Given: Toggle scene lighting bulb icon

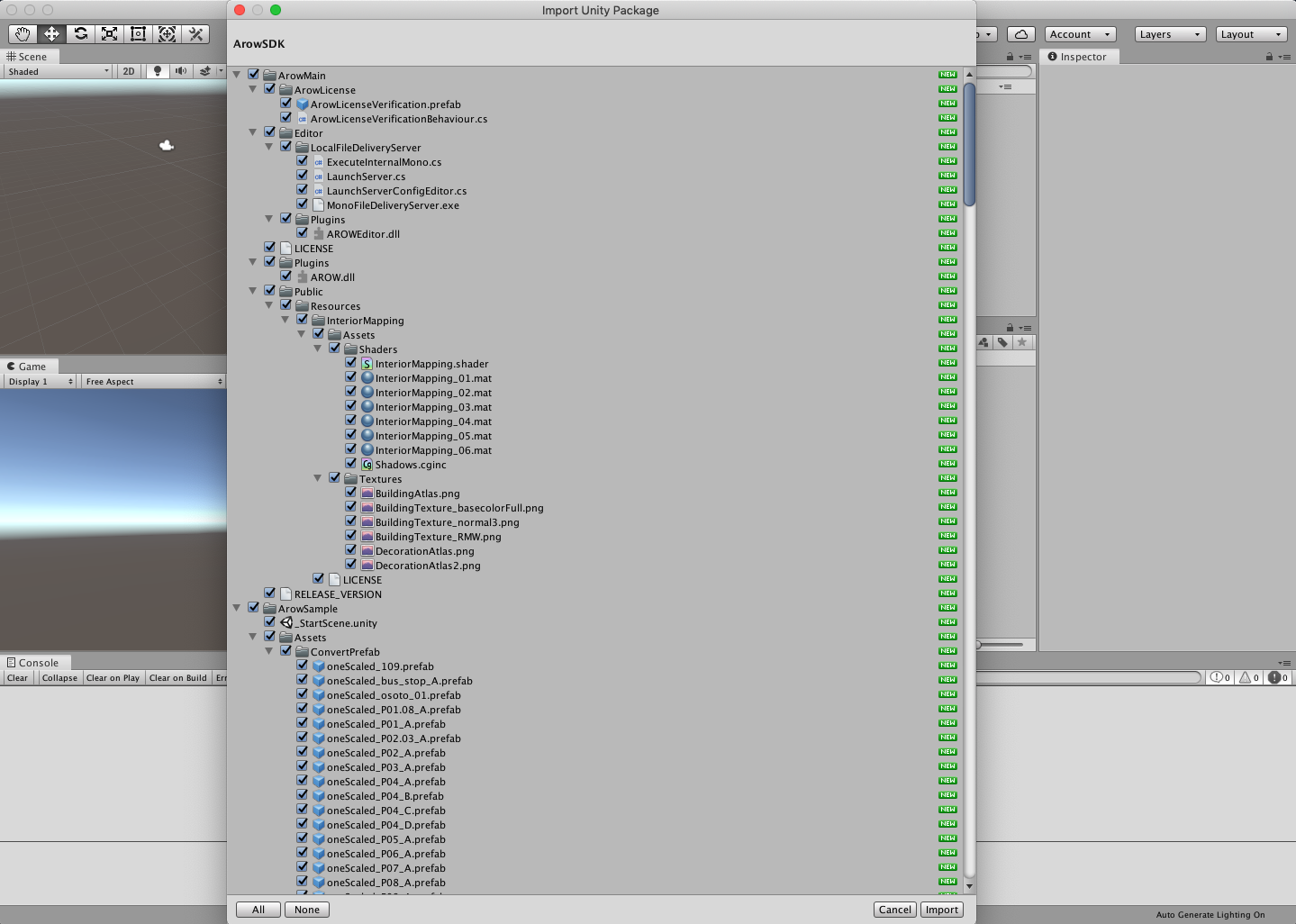Looking at the screenshot, I should tap(158, 71).
